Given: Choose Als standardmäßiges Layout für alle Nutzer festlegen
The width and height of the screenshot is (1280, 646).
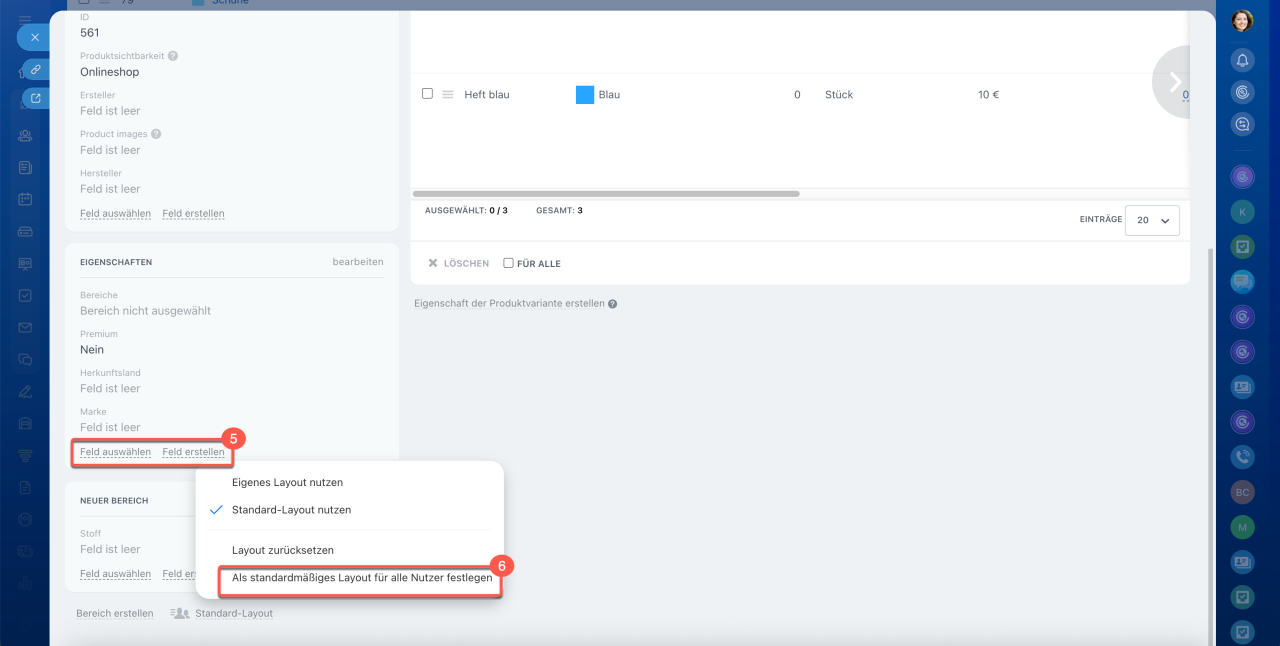Looking at the screenshot, I should tap(361, 578).
